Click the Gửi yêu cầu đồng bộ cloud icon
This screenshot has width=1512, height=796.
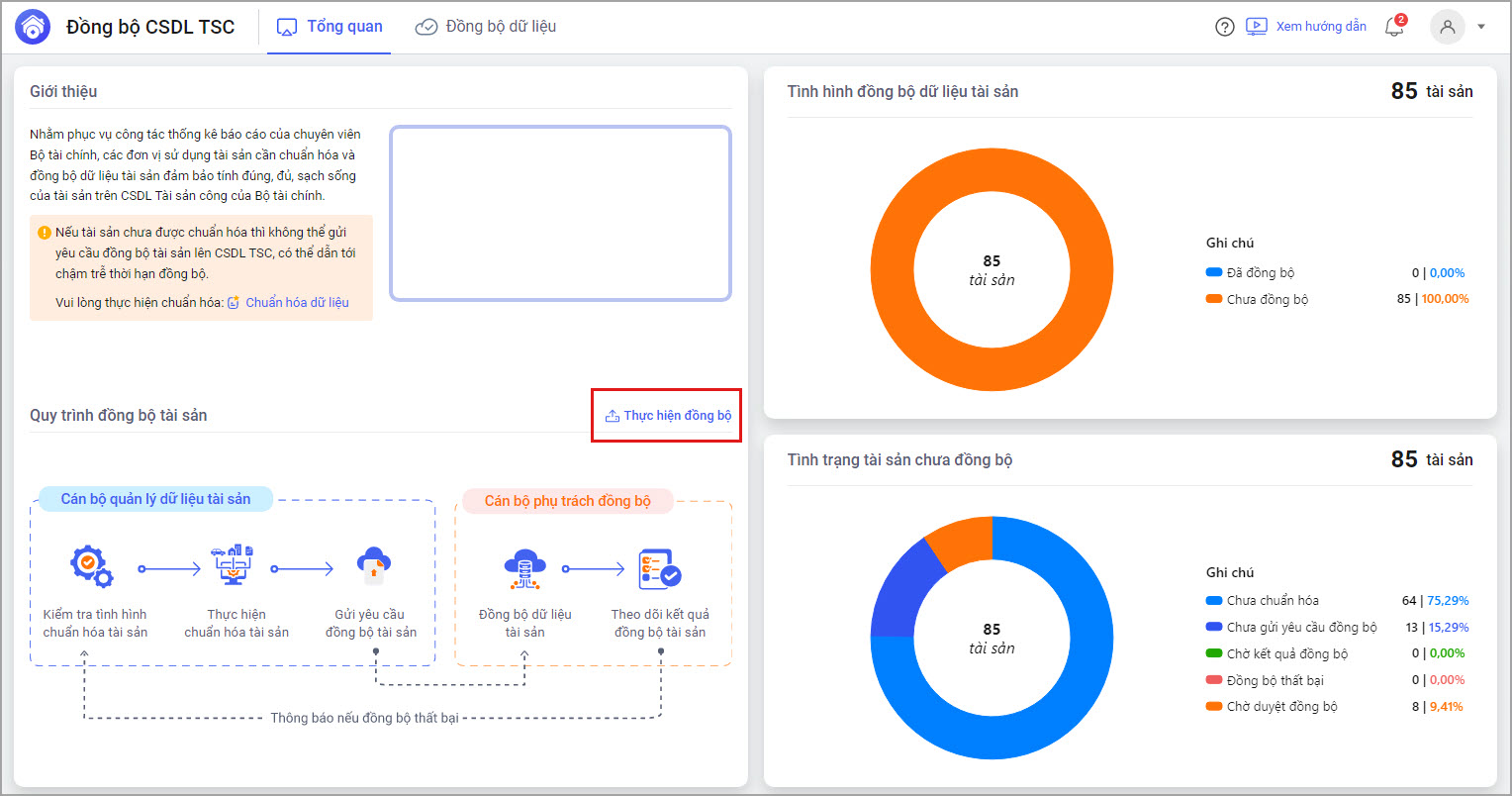373,565
